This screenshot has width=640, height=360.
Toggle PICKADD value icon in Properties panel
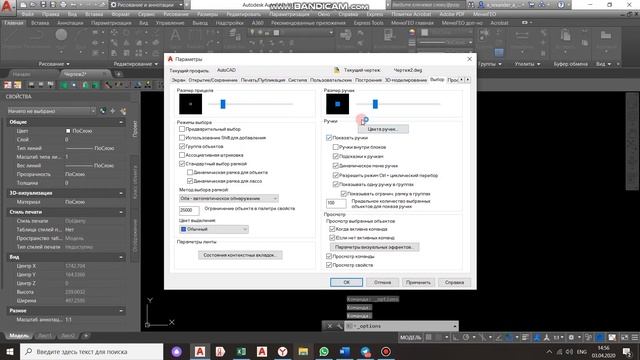(x=103, y=111)
